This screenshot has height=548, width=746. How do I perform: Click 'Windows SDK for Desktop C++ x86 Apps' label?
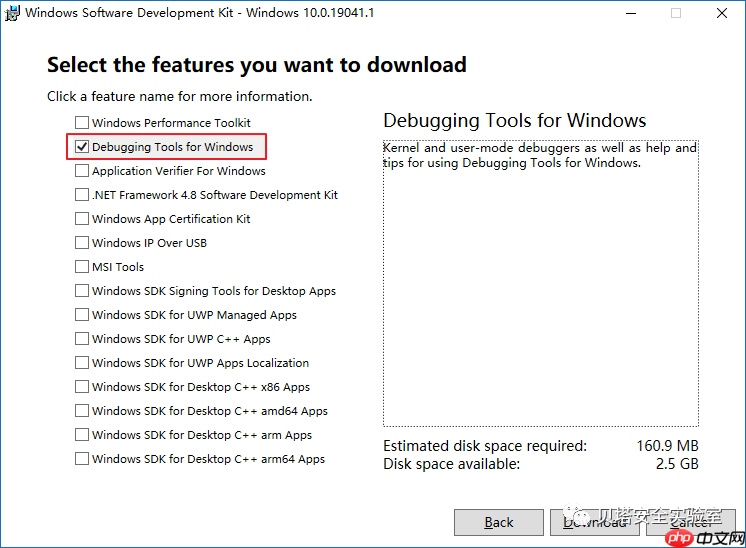[x=201, y=387]
